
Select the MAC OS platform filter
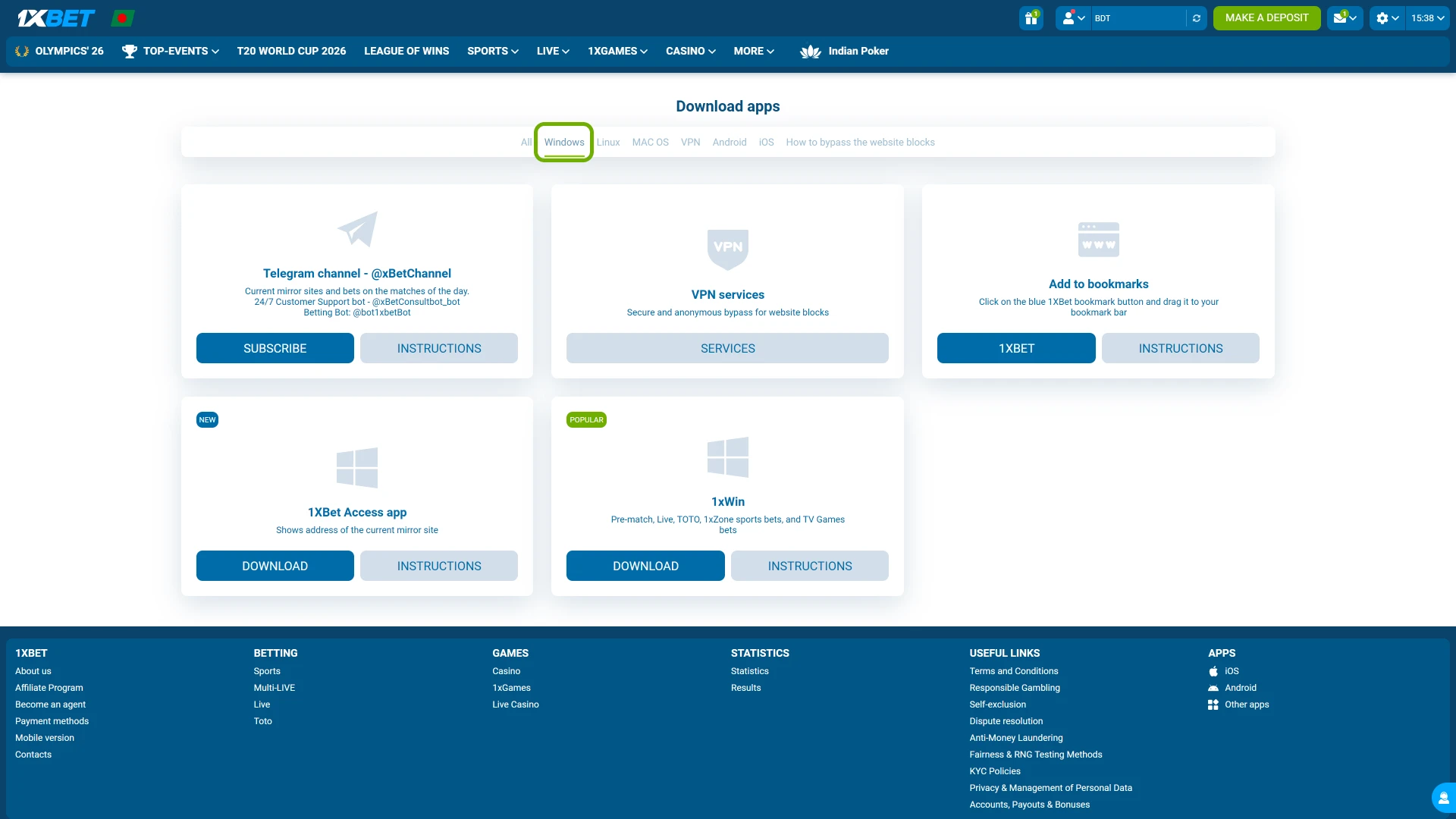click(650, 142)
